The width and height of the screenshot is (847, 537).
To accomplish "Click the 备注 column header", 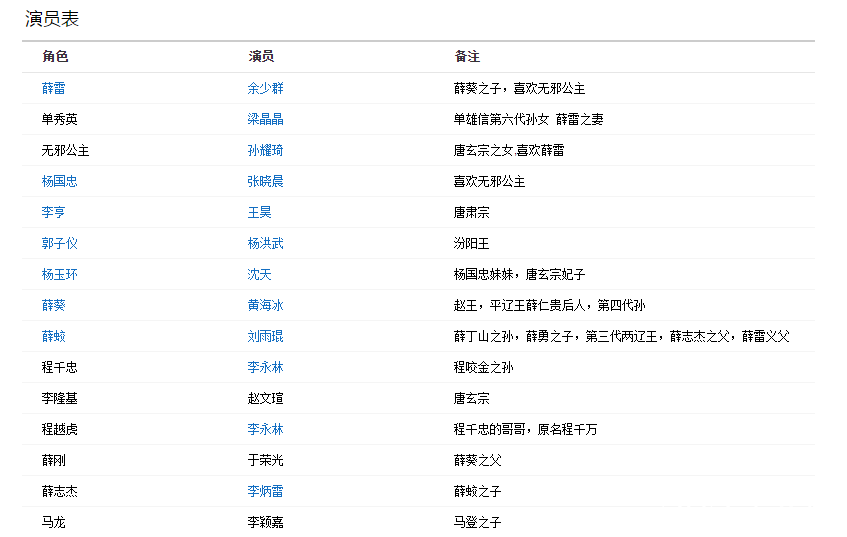I will click(467, 56).
